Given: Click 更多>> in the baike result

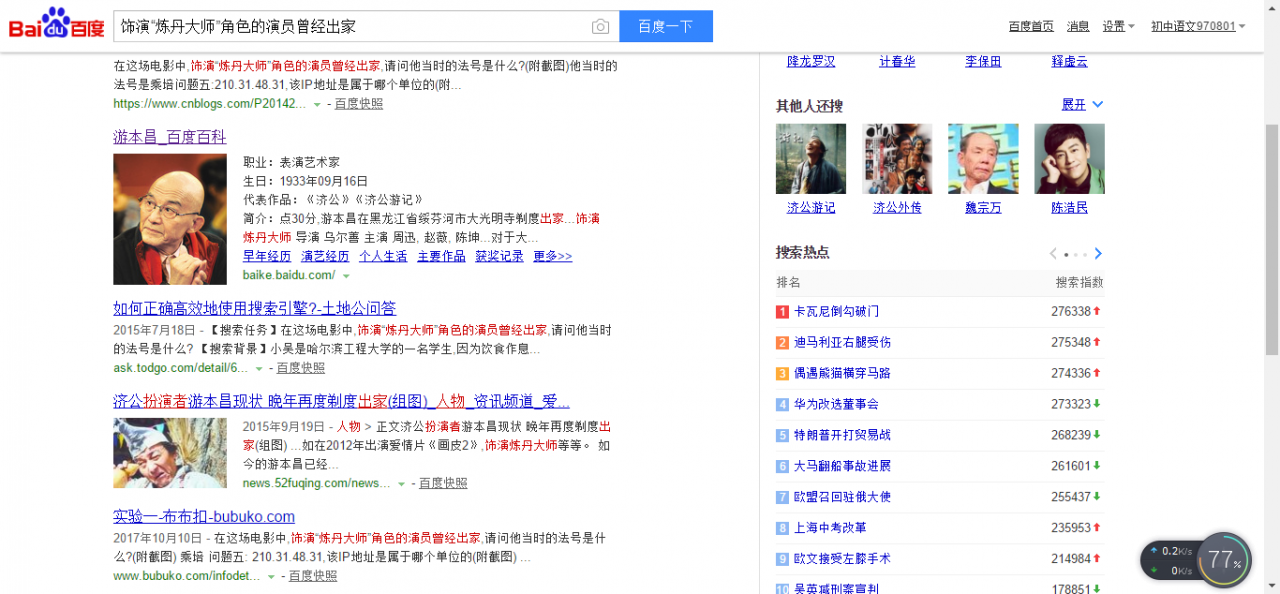Looking at the screenshot, I should pyautogui.click(x=553, y=256).
